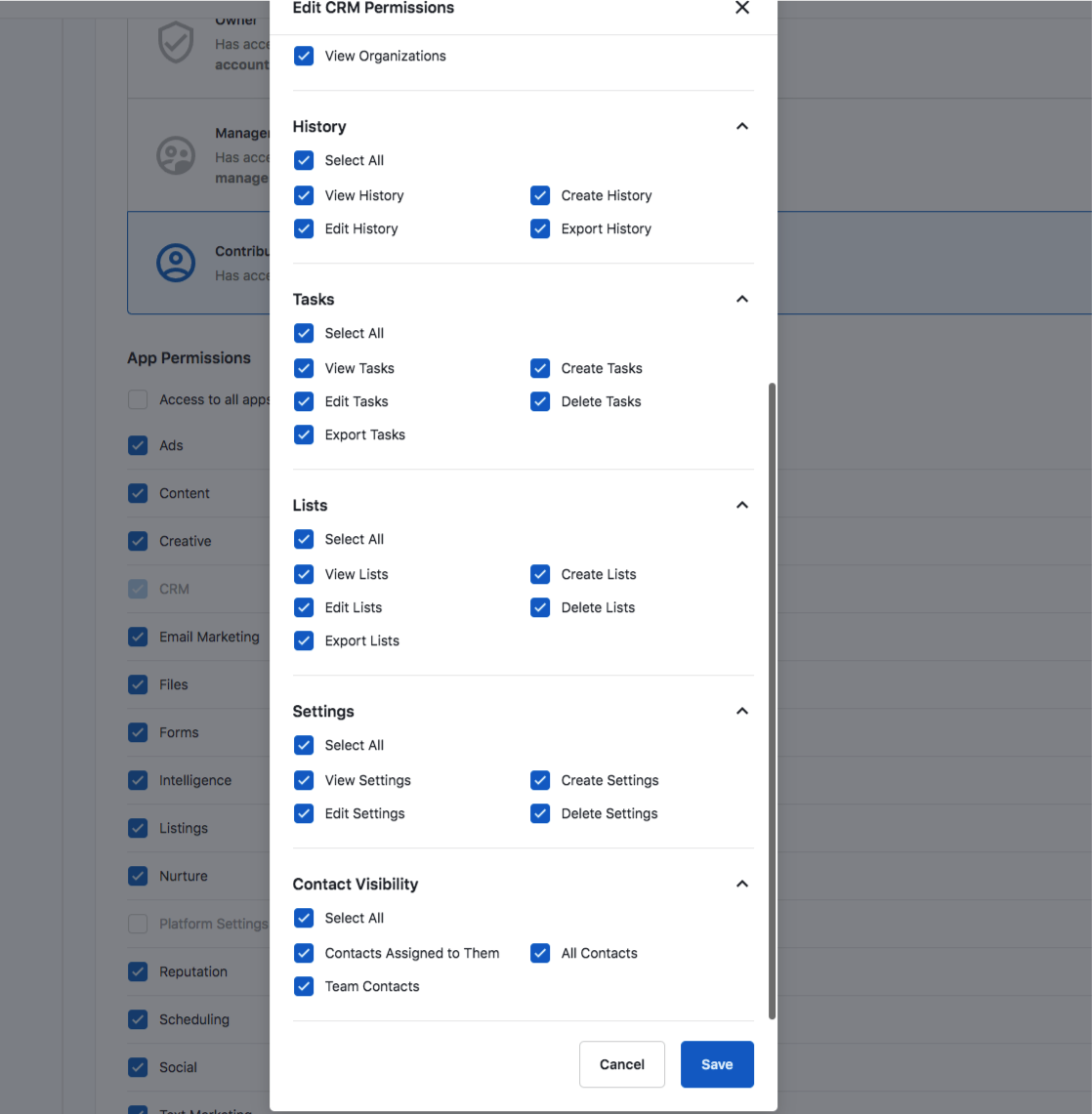This screenshot has height=1114, width=1092.
Task: Disable the Edit Settings permission
Action: click(304, 813)
